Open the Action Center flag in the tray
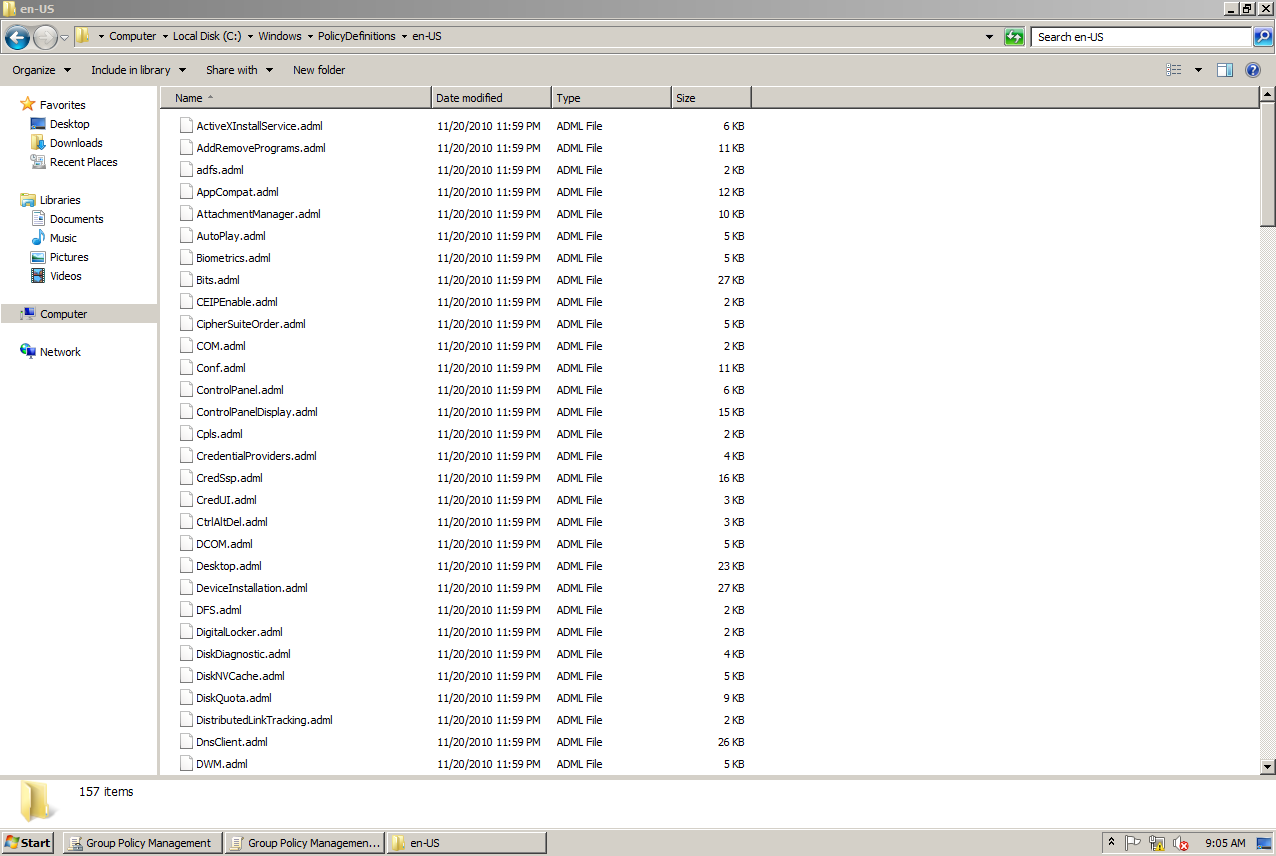1276x856 pixels. [x=1131, y=843]
